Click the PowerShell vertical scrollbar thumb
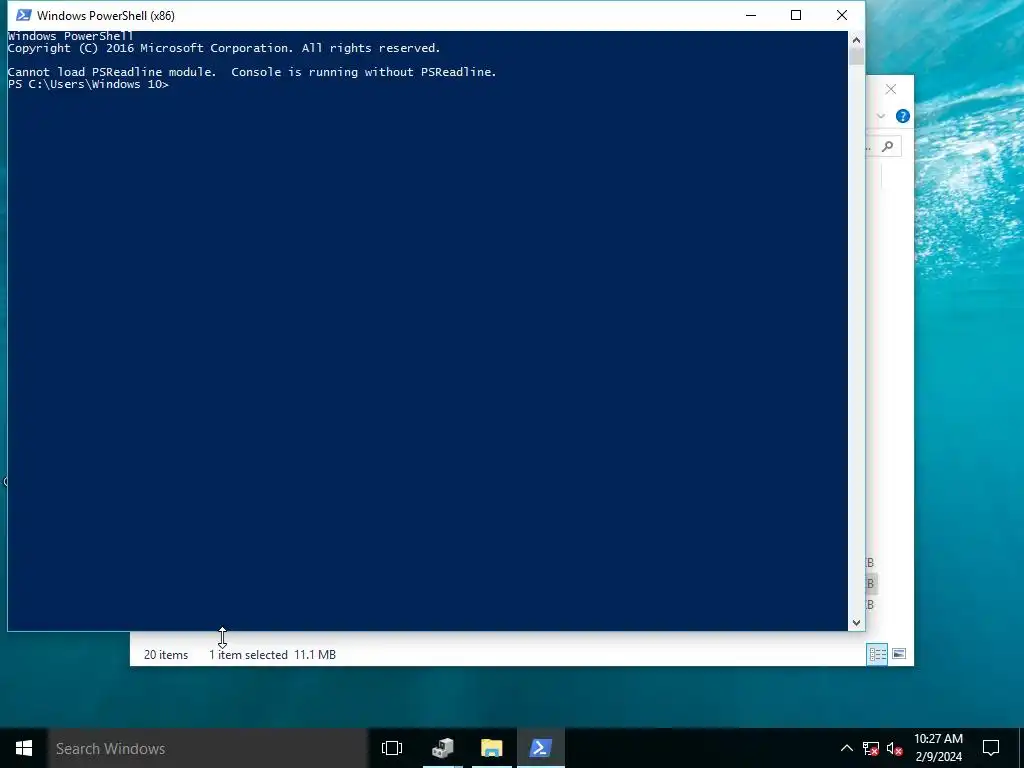 pyautogui.click(x=856, y=56)
